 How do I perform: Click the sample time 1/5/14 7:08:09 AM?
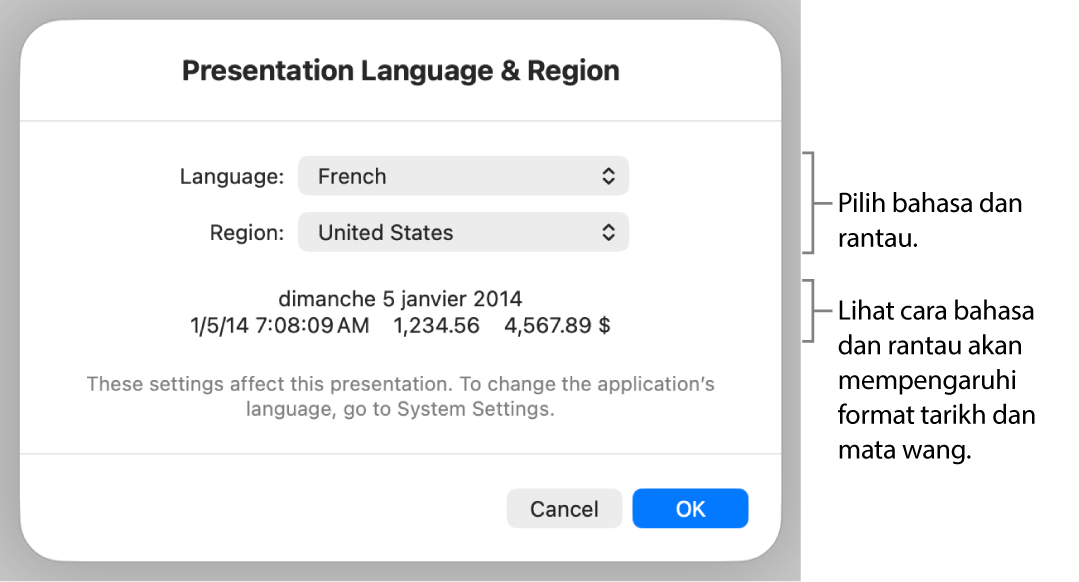(279, 325)
